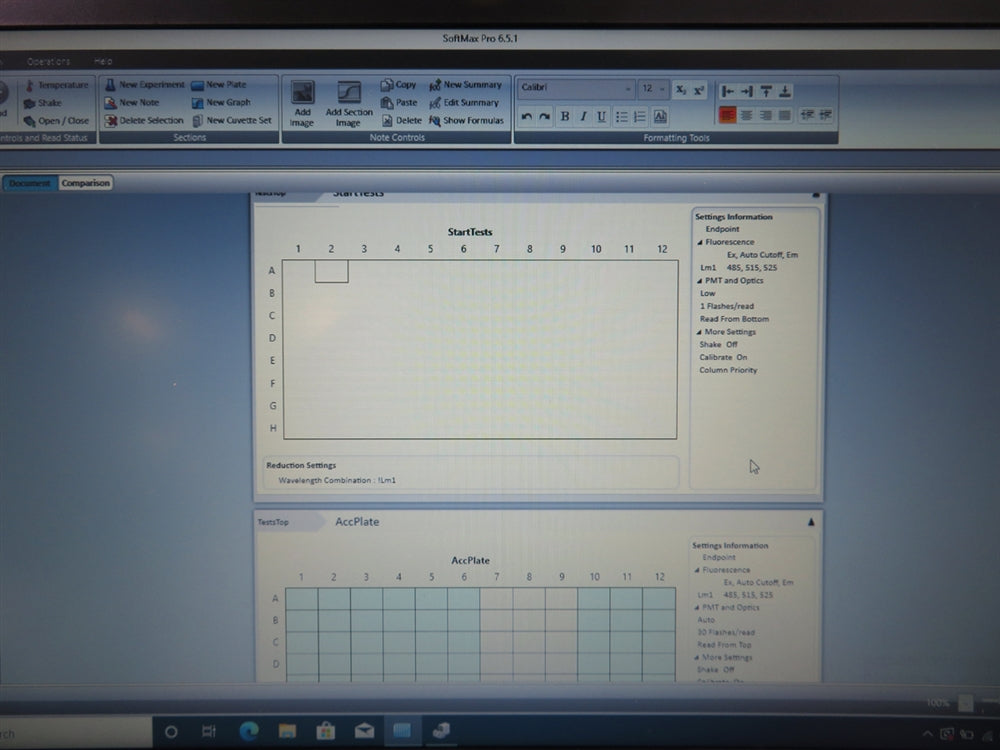This screenshot has height=750, width=1000.
Task: Click the increase indent icon
Action: point(826,115)
